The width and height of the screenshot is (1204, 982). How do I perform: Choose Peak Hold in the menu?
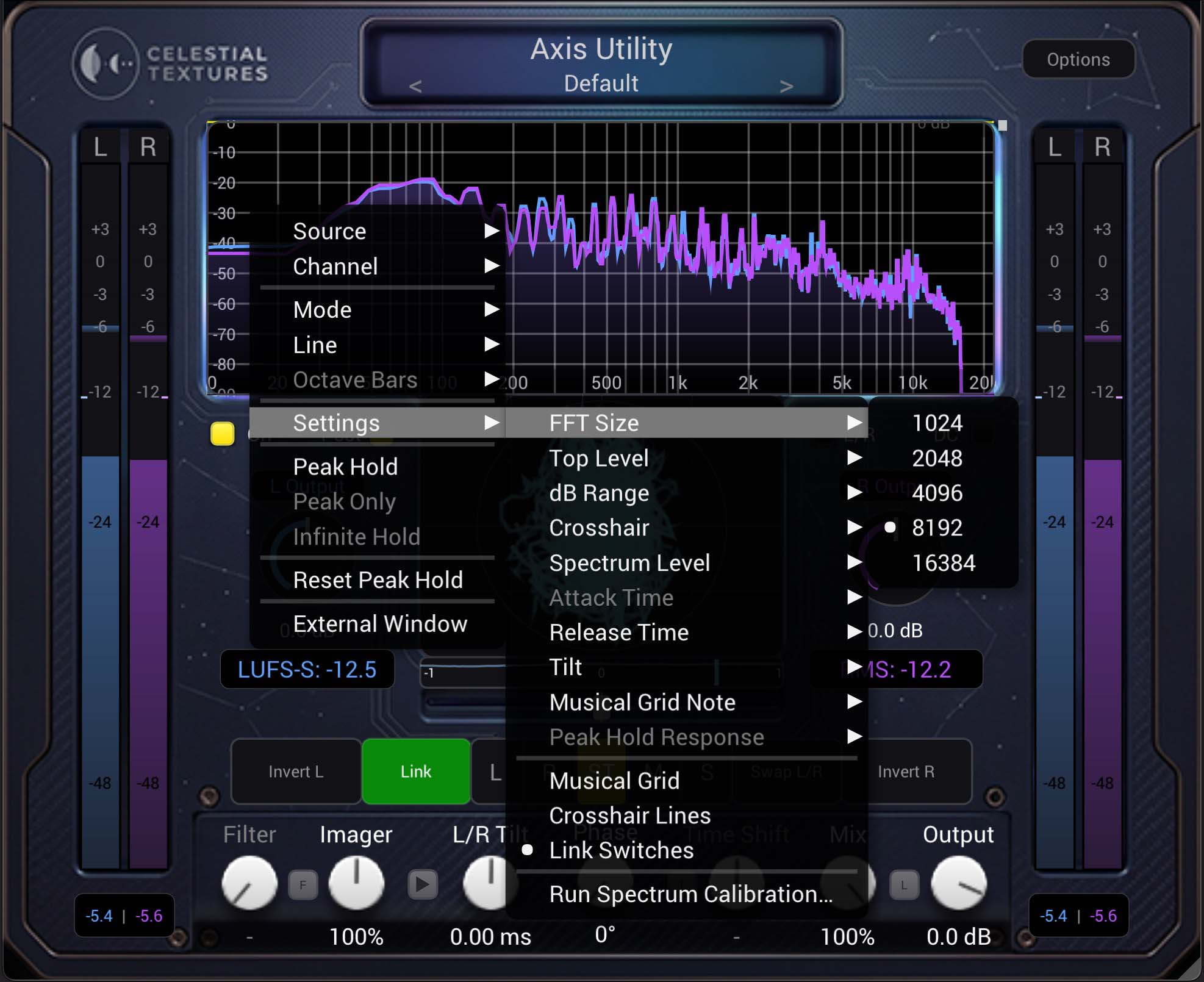pos(378,467)
